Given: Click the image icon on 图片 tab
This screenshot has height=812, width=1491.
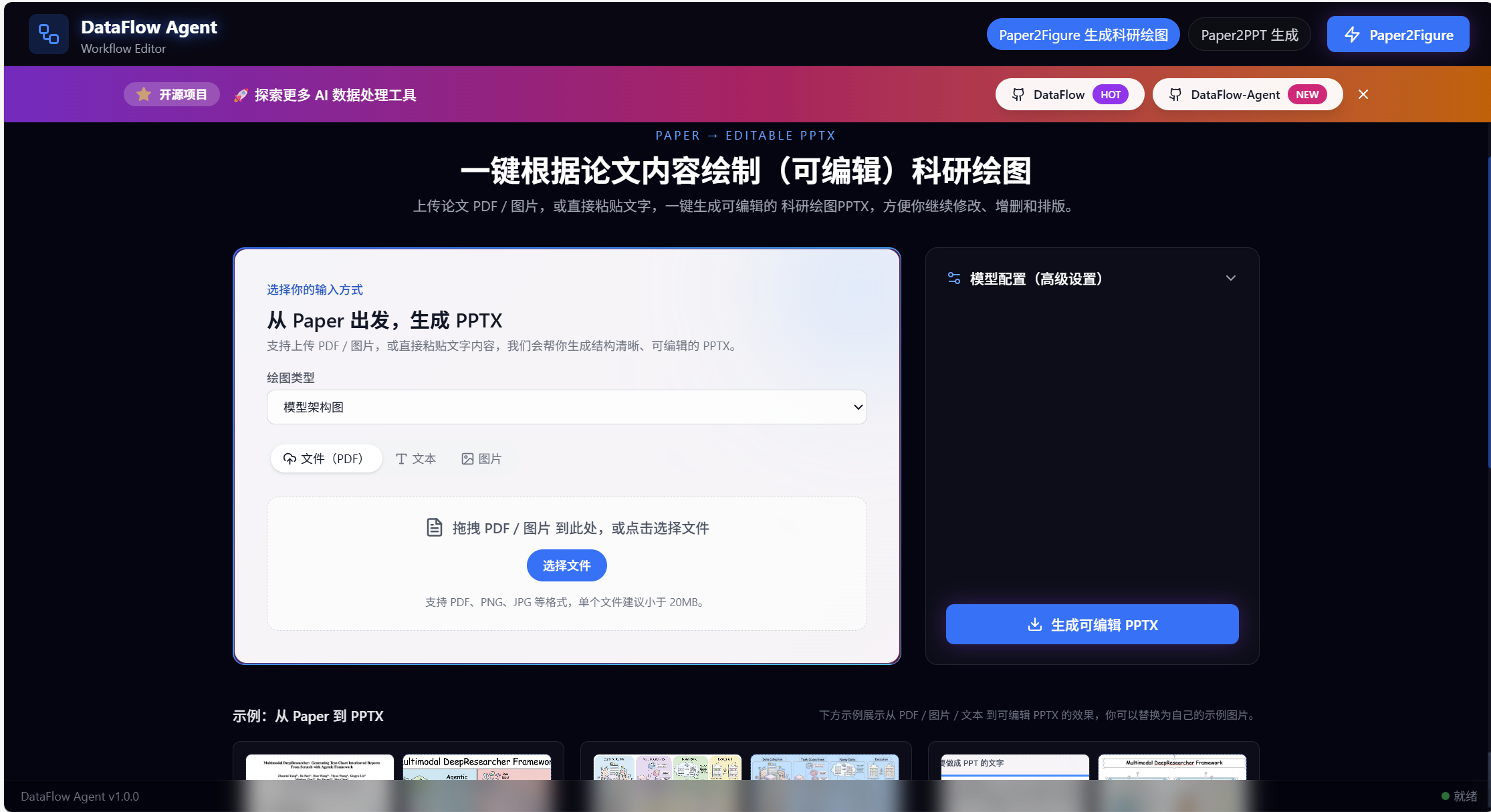Looking at the screenshot, I should click(468, 458).
